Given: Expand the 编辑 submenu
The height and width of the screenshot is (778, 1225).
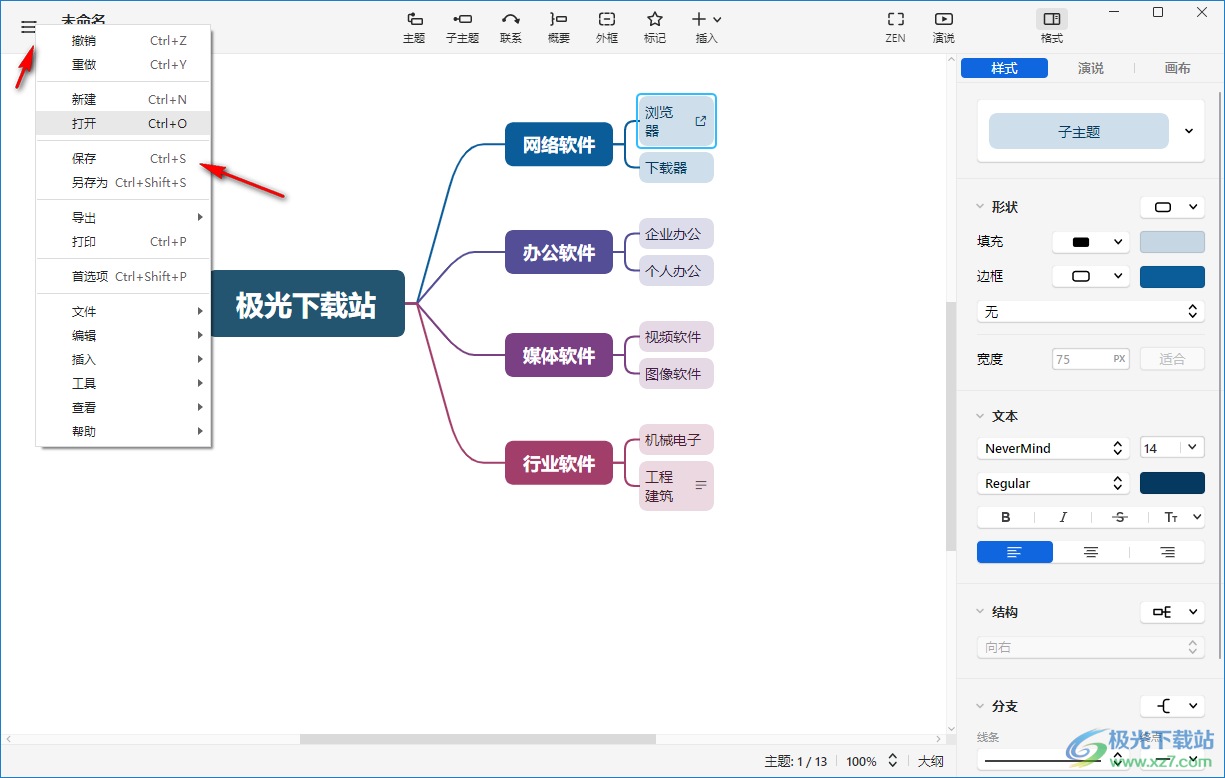Looking at the screenshot, I should (x=123, y=336).
